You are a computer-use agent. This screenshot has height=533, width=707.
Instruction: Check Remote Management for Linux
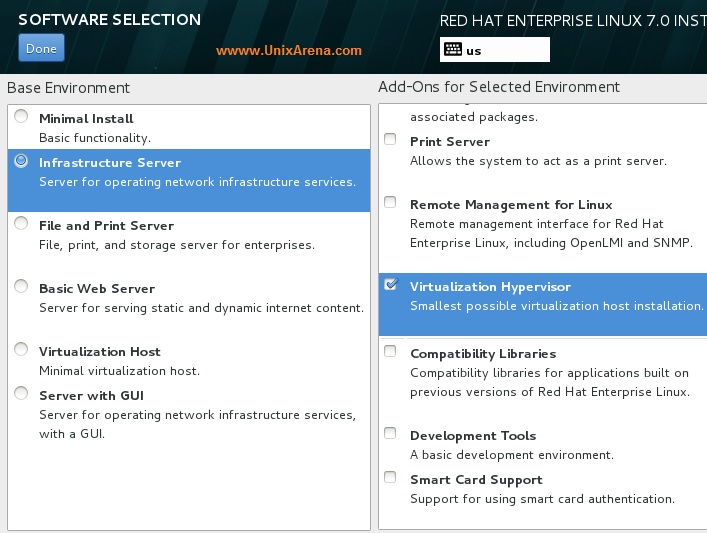click(x=390, y=202)
